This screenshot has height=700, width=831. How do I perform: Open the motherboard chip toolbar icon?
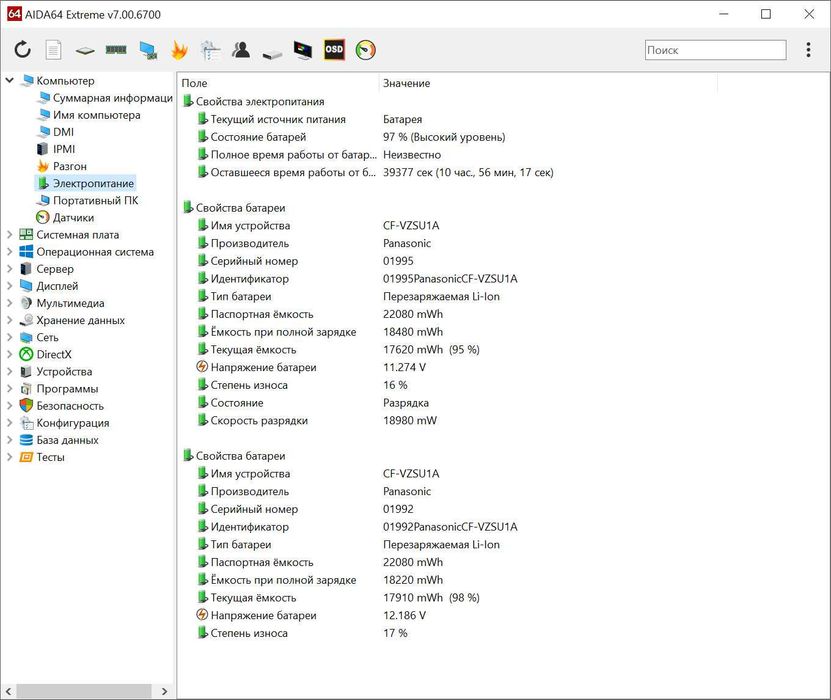coord(85,51)
